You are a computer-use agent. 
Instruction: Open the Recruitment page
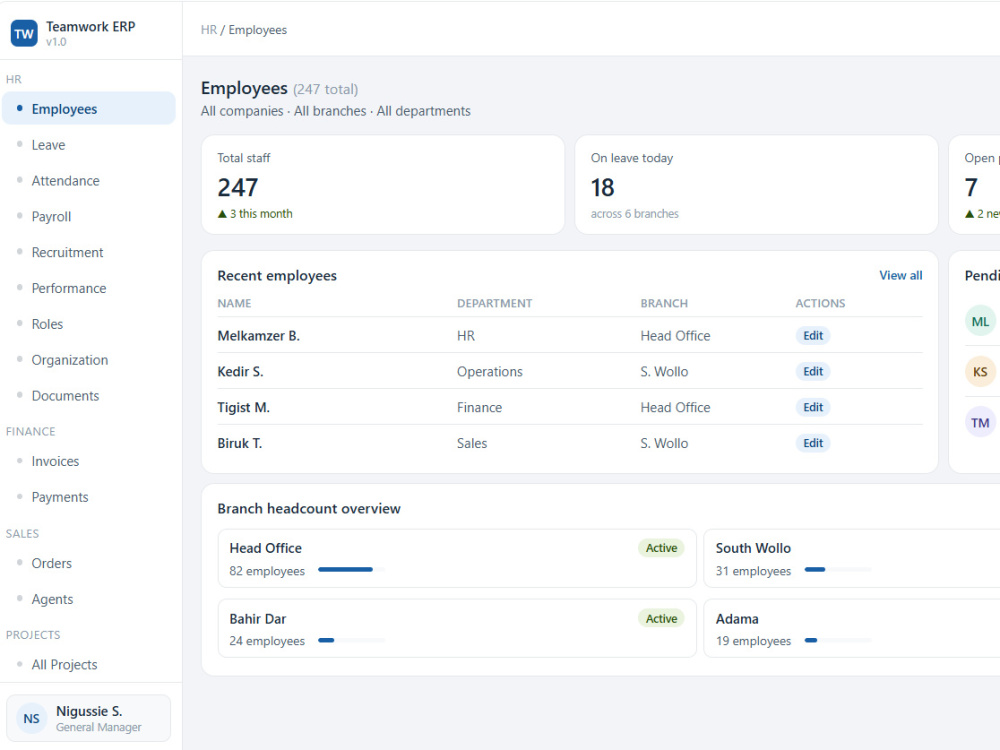pyautogui.click(x=89, y=252)
